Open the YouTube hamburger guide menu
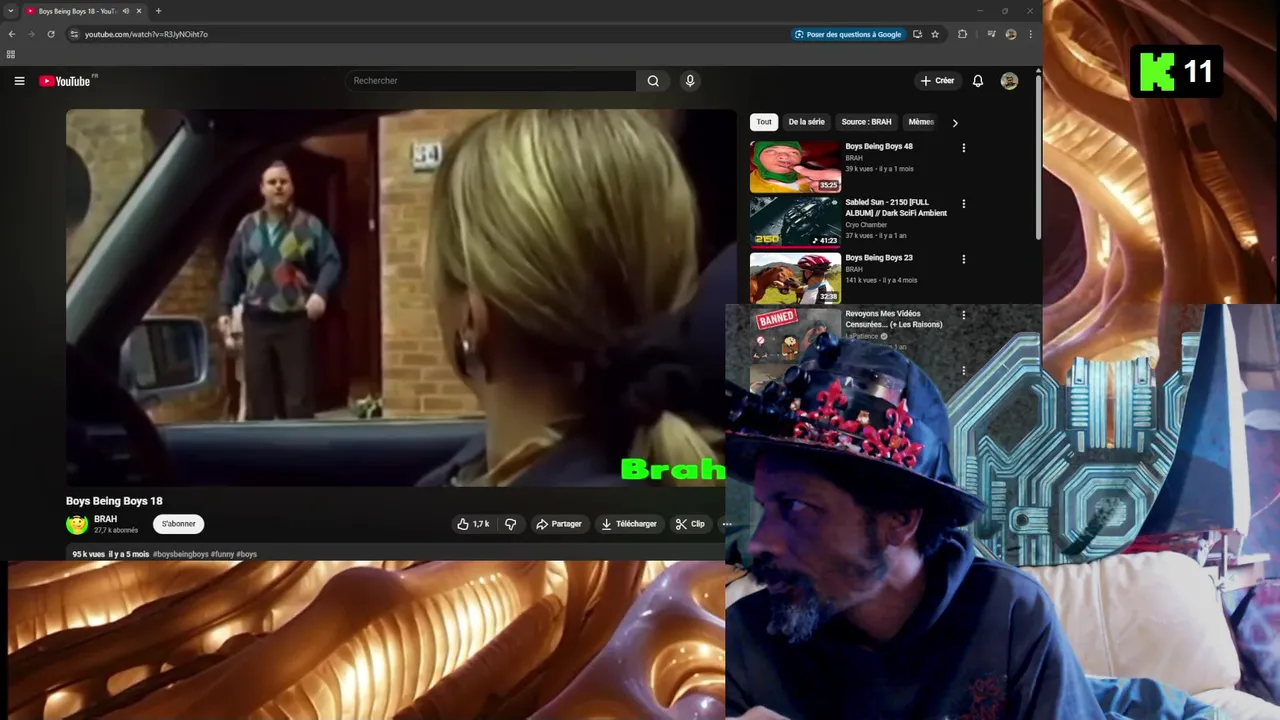 click(x=19, y=81)
